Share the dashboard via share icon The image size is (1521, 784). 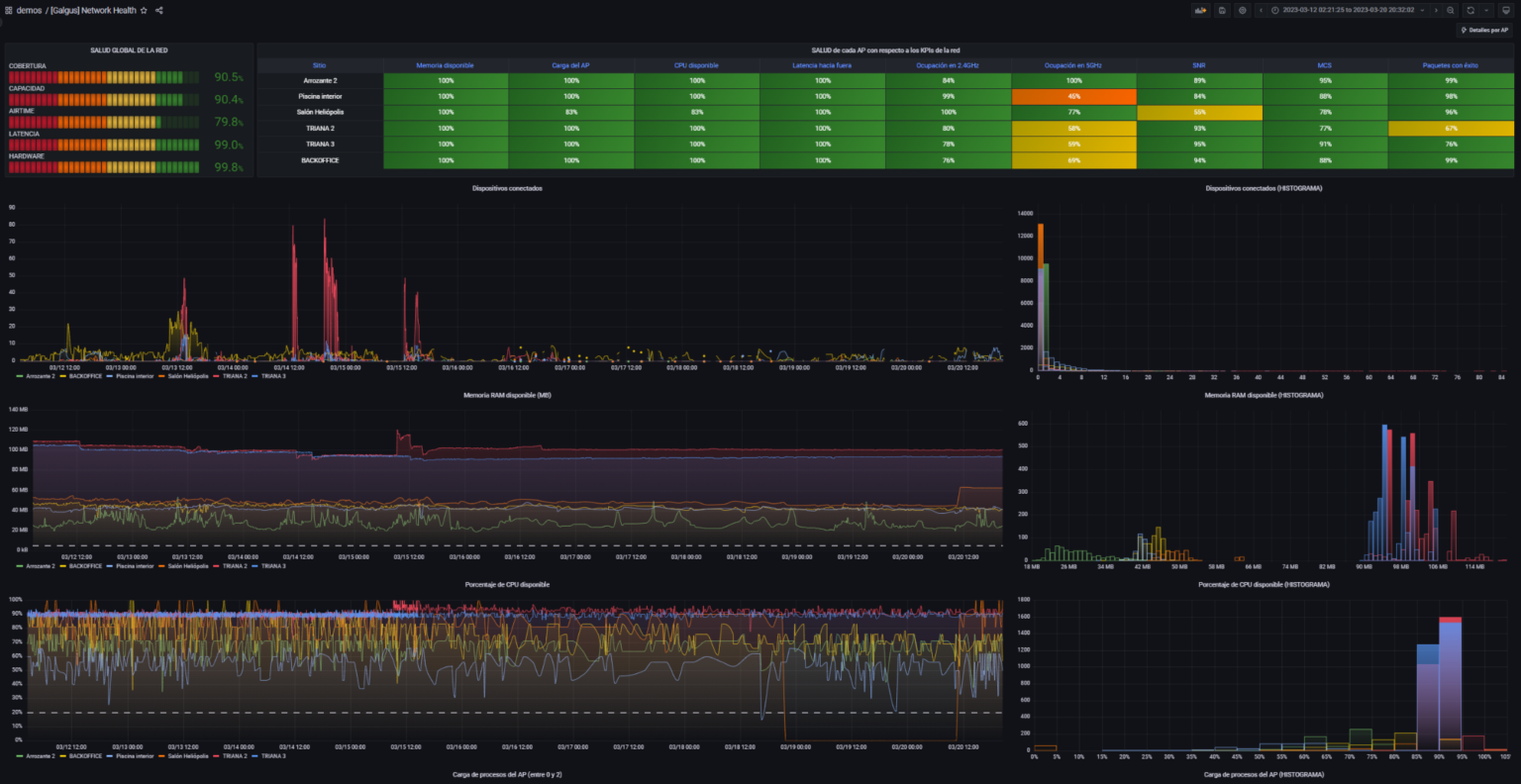(x=159, y=10)
